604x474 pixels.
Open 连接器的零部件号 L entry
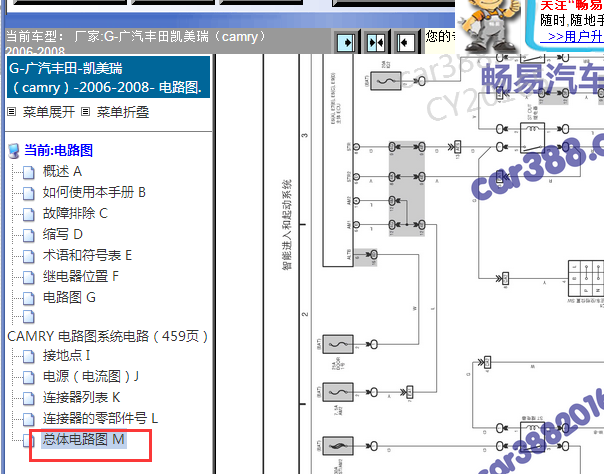click(100, 418)
